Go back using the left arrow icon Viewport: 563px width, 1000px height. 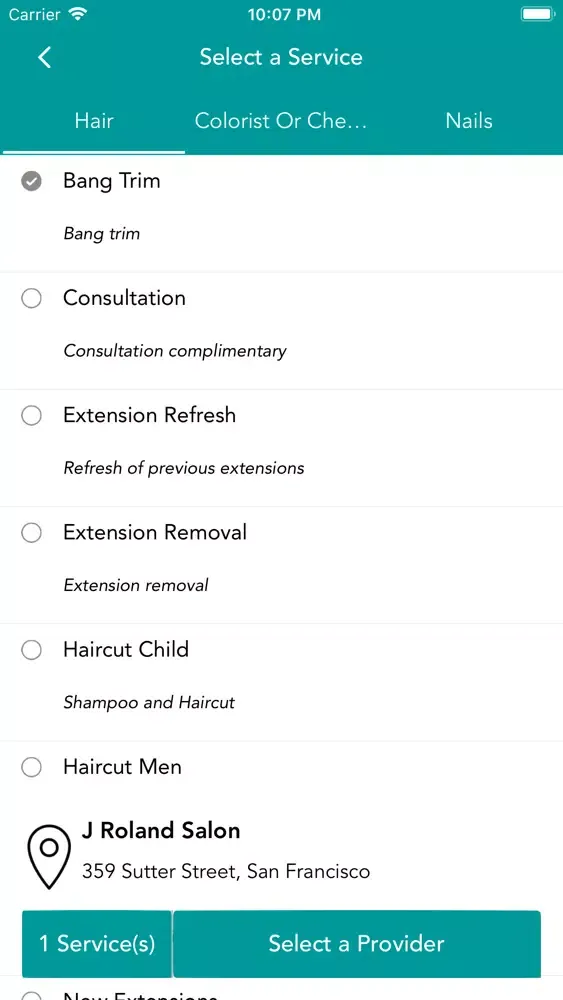click(44, 57)
